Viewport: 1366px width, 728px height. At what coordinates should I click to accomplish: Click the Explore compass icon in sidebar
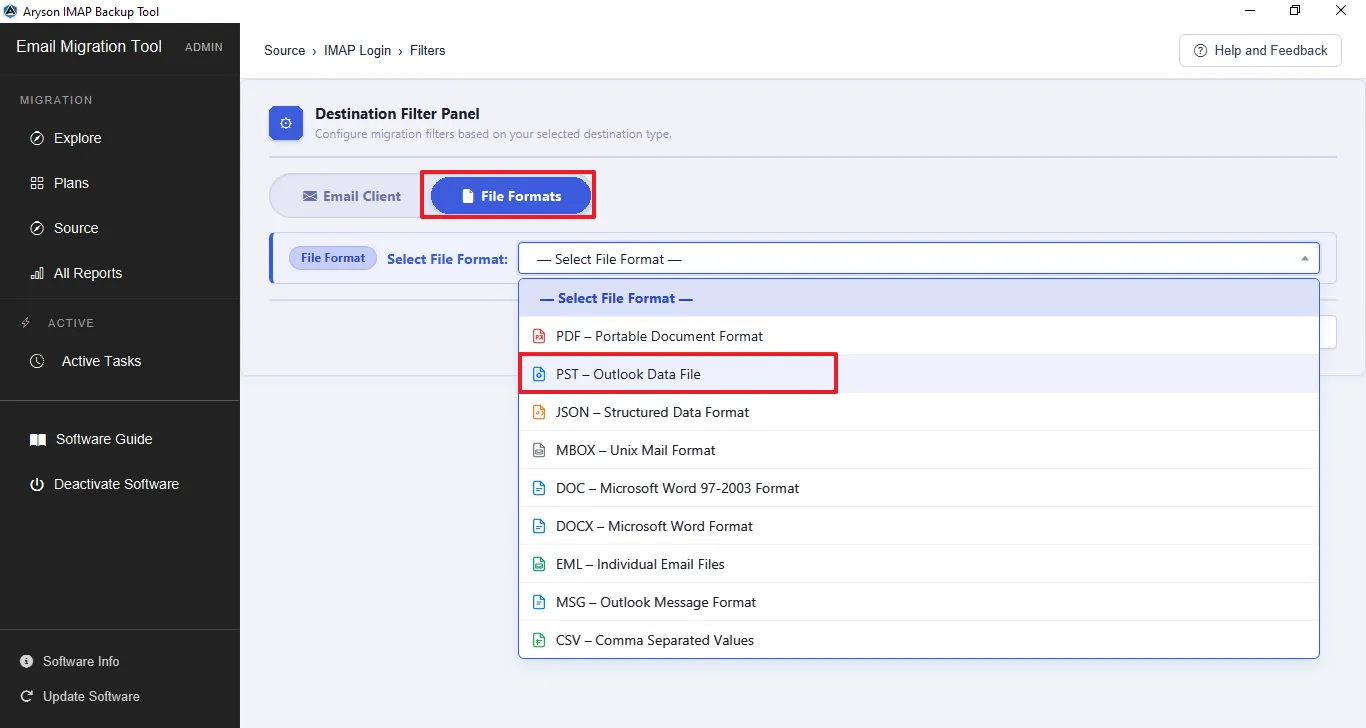pyautogui.click(x=37, y=138)
